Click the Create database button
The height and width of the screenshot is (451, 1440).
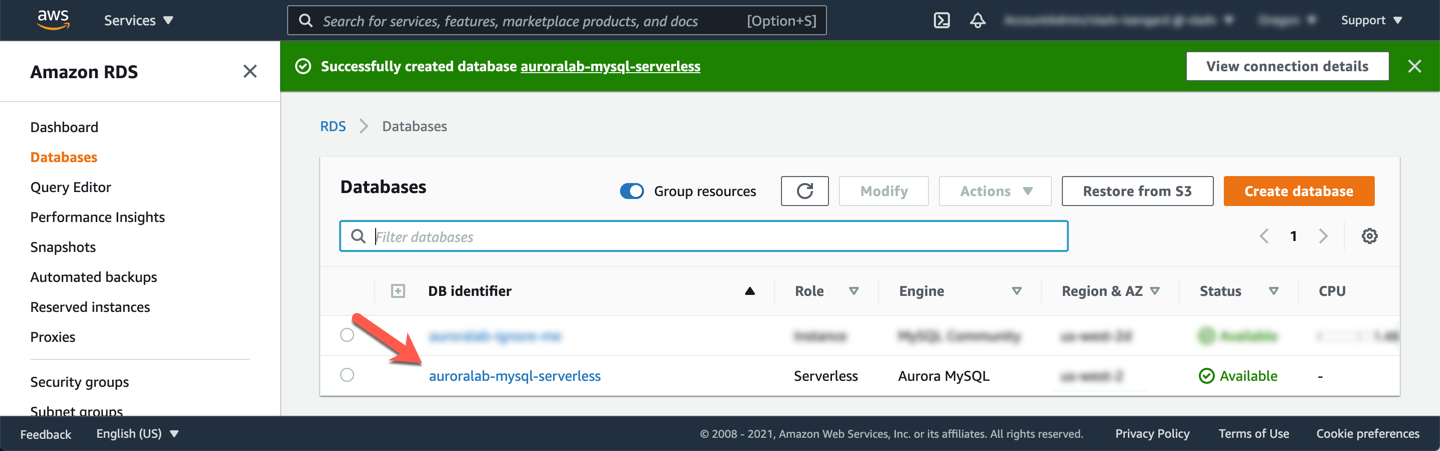pyautogui.click(x=1298, y=191)
